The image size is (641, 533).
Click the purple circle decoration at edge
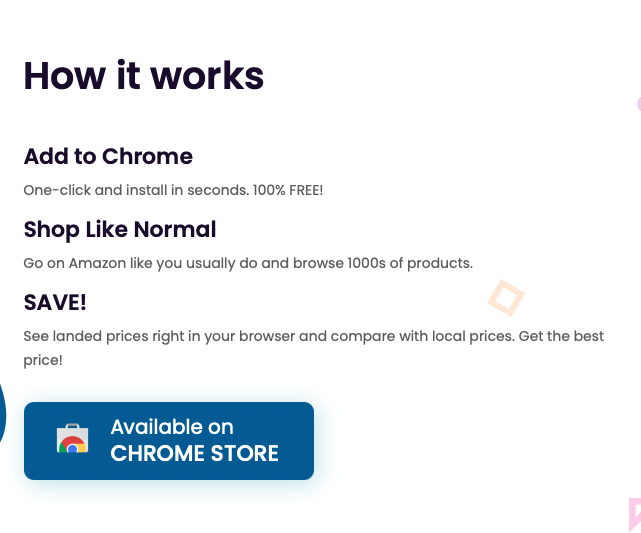click(x=639, y=104)
